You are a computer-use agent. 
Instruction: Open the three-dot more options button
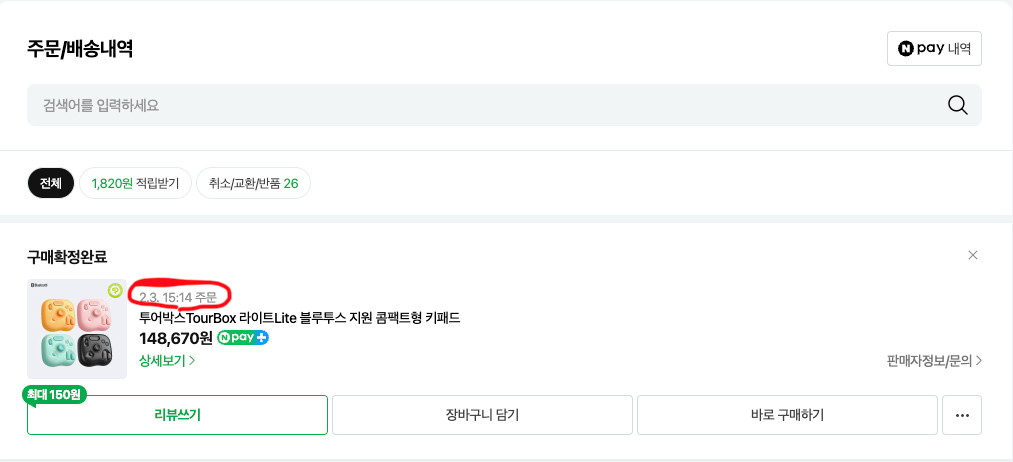[962, 415]
